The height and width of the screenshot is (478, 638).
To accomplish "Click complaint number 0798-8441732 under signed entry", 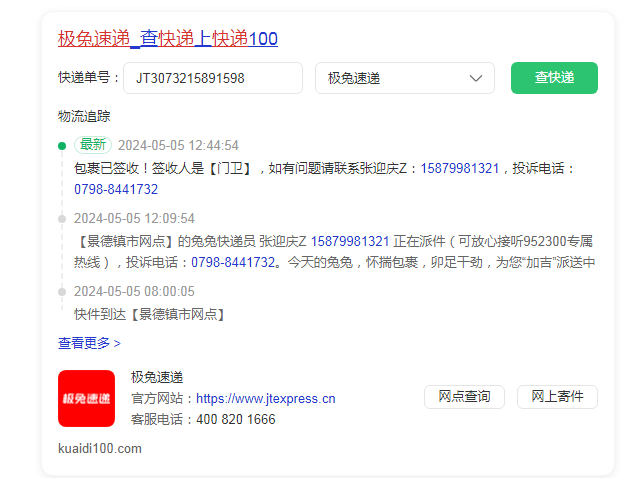I will pos(116,189).
